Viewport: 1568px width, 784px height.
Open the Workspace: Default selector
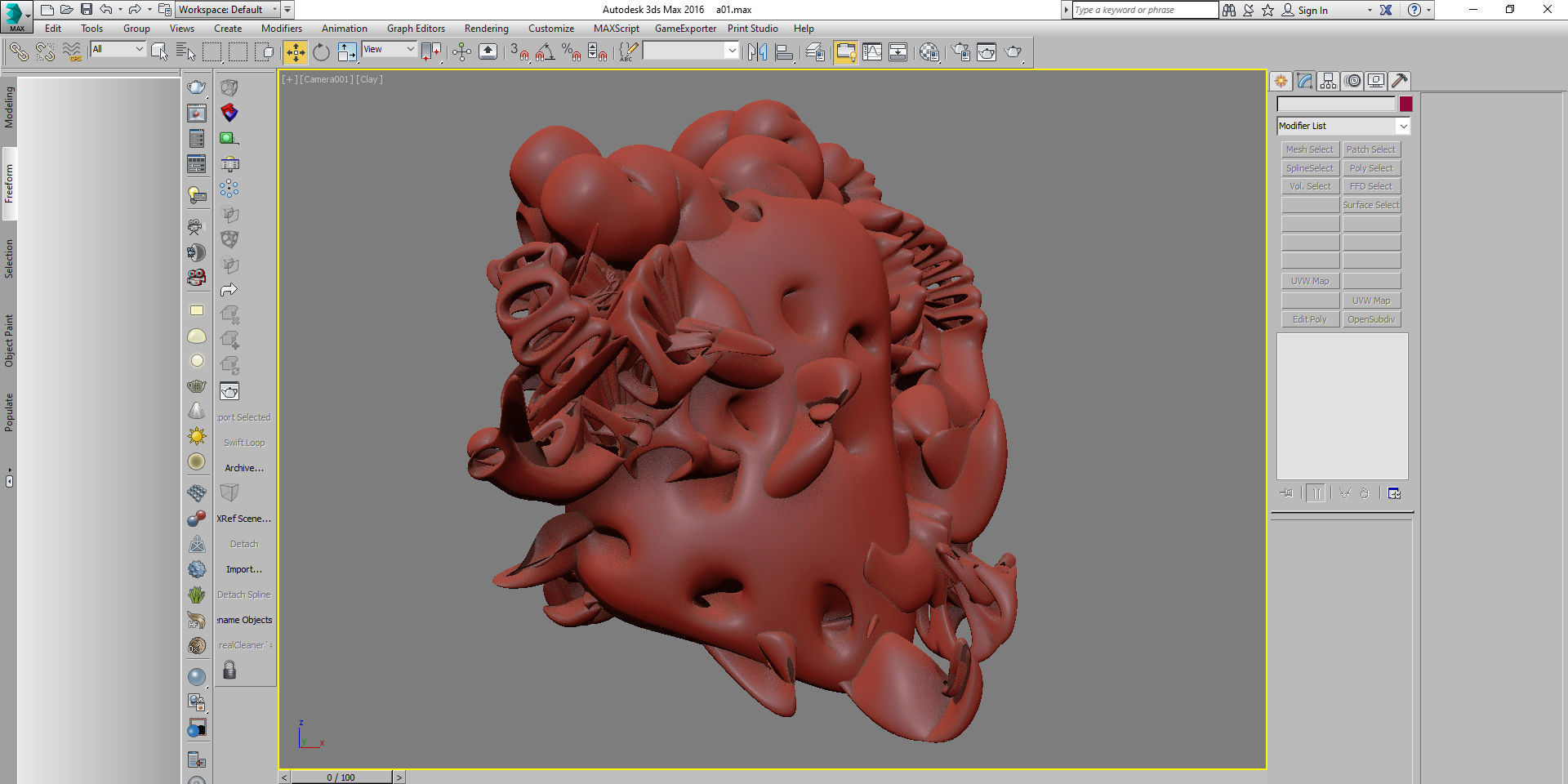click(228, 10)
